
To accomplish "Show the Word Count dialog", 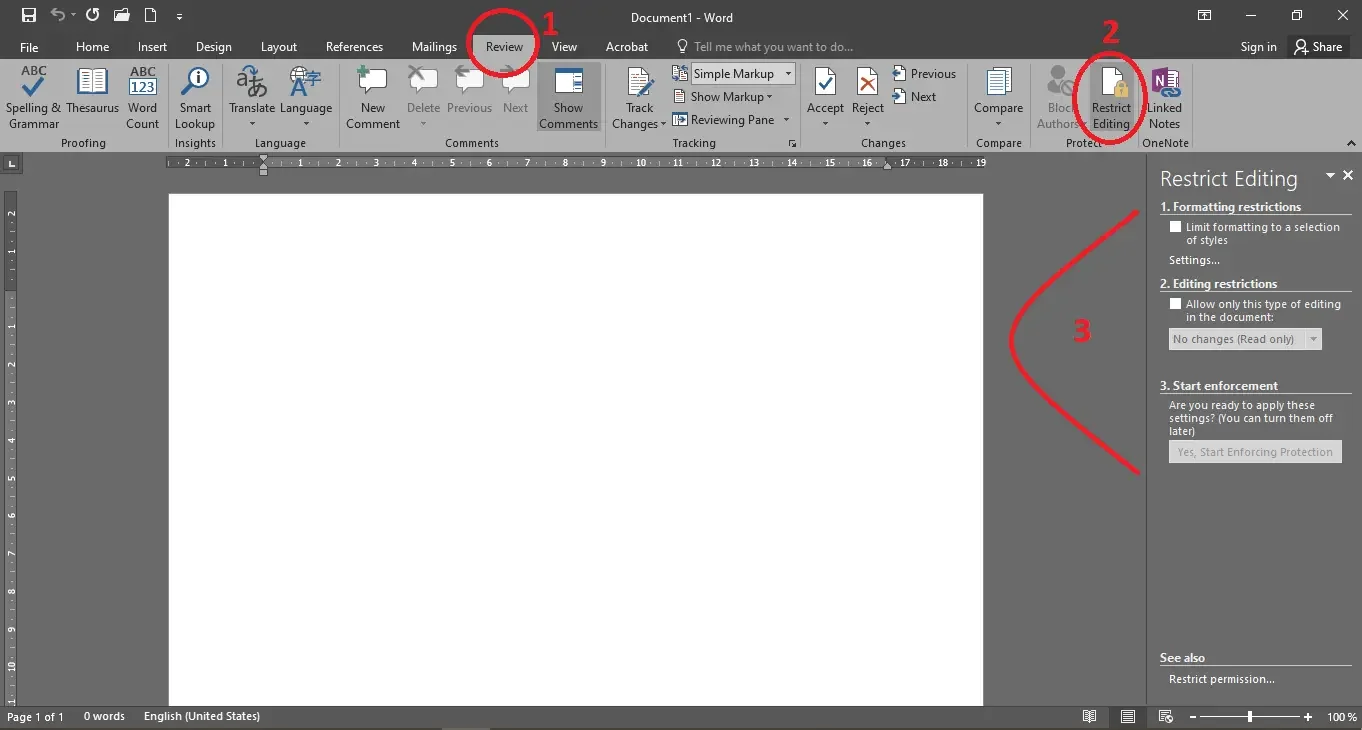I will click(x=143, y=98).
